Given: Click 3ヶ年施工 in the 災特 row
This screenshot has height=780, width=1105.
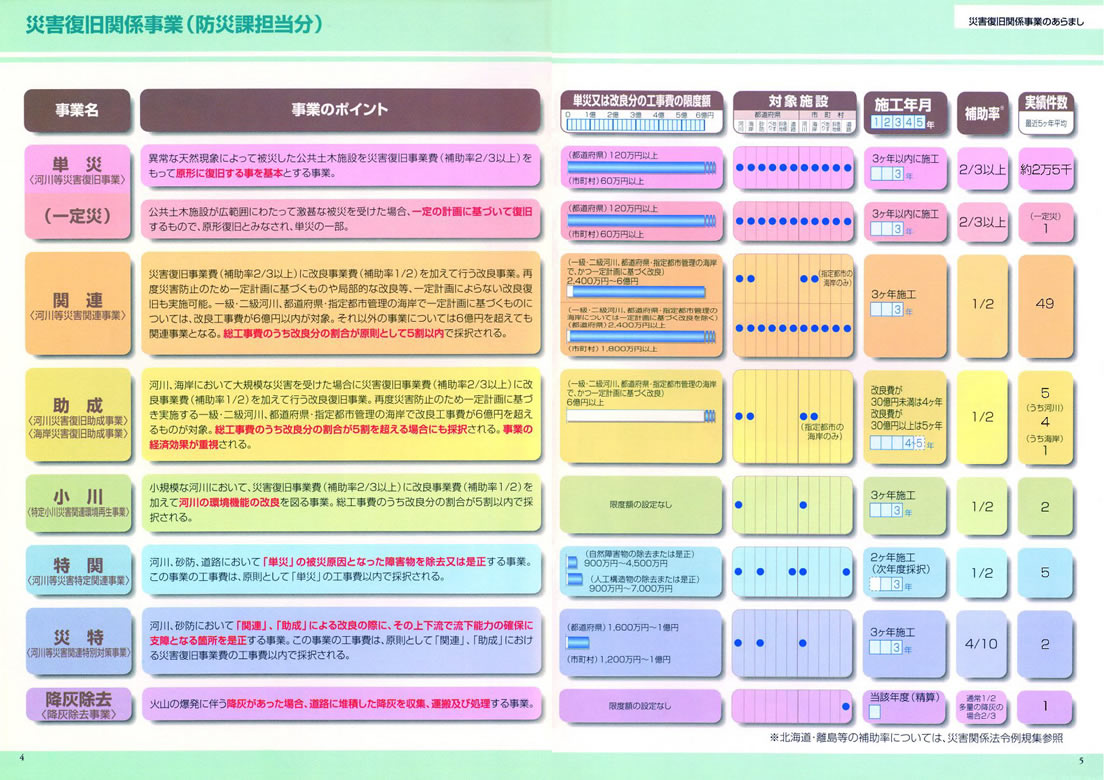Looking at the screenshot, I should [x=892, y=633].
